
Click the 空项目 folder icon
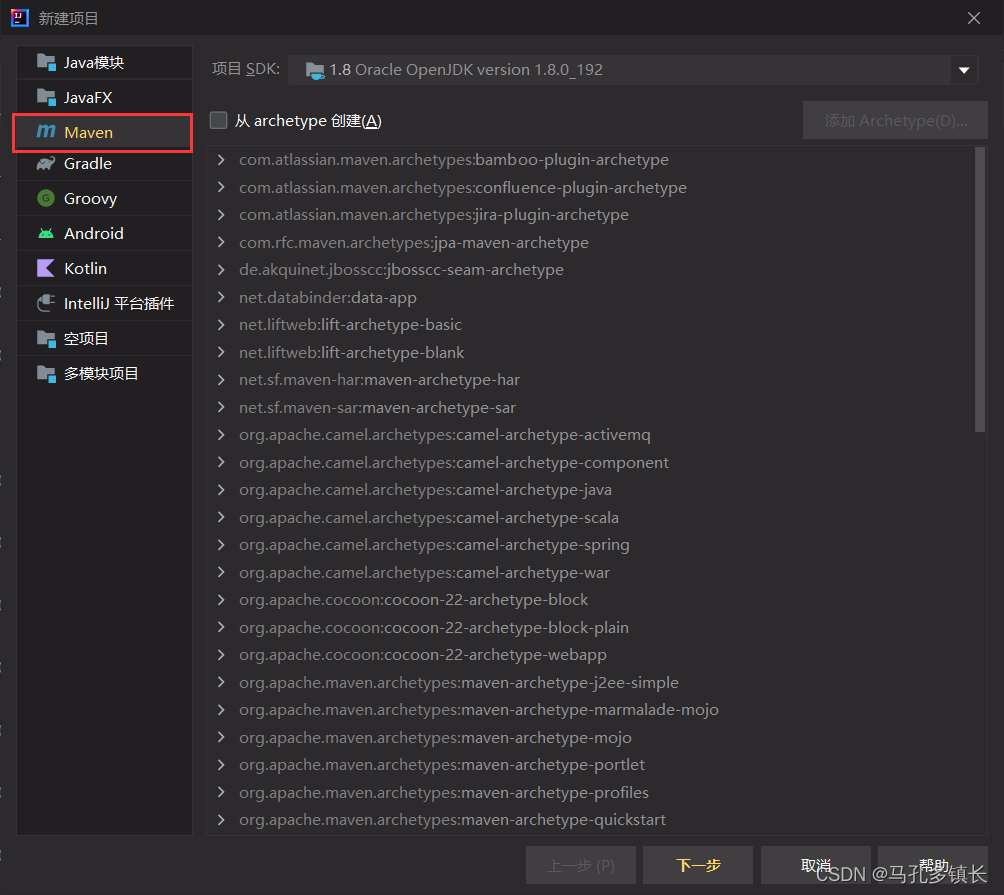(x=46, y=338)
